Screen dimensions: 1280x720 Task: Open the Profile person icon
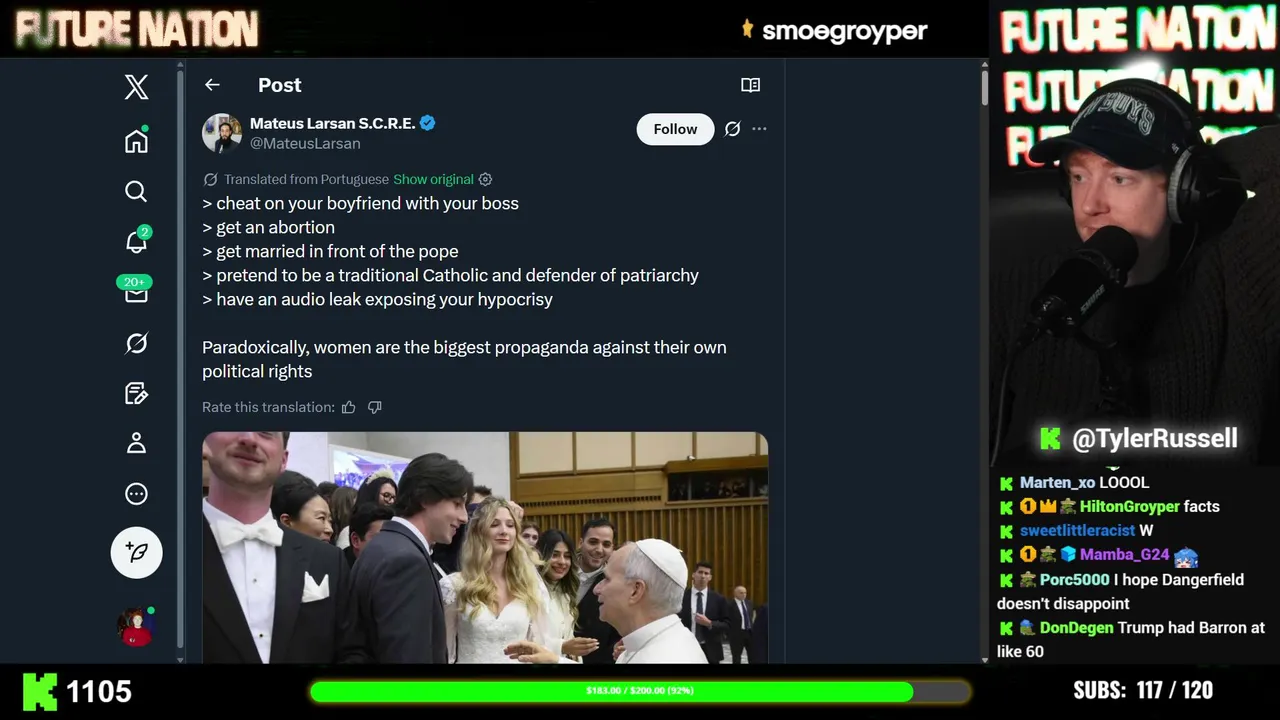point(136,443)
